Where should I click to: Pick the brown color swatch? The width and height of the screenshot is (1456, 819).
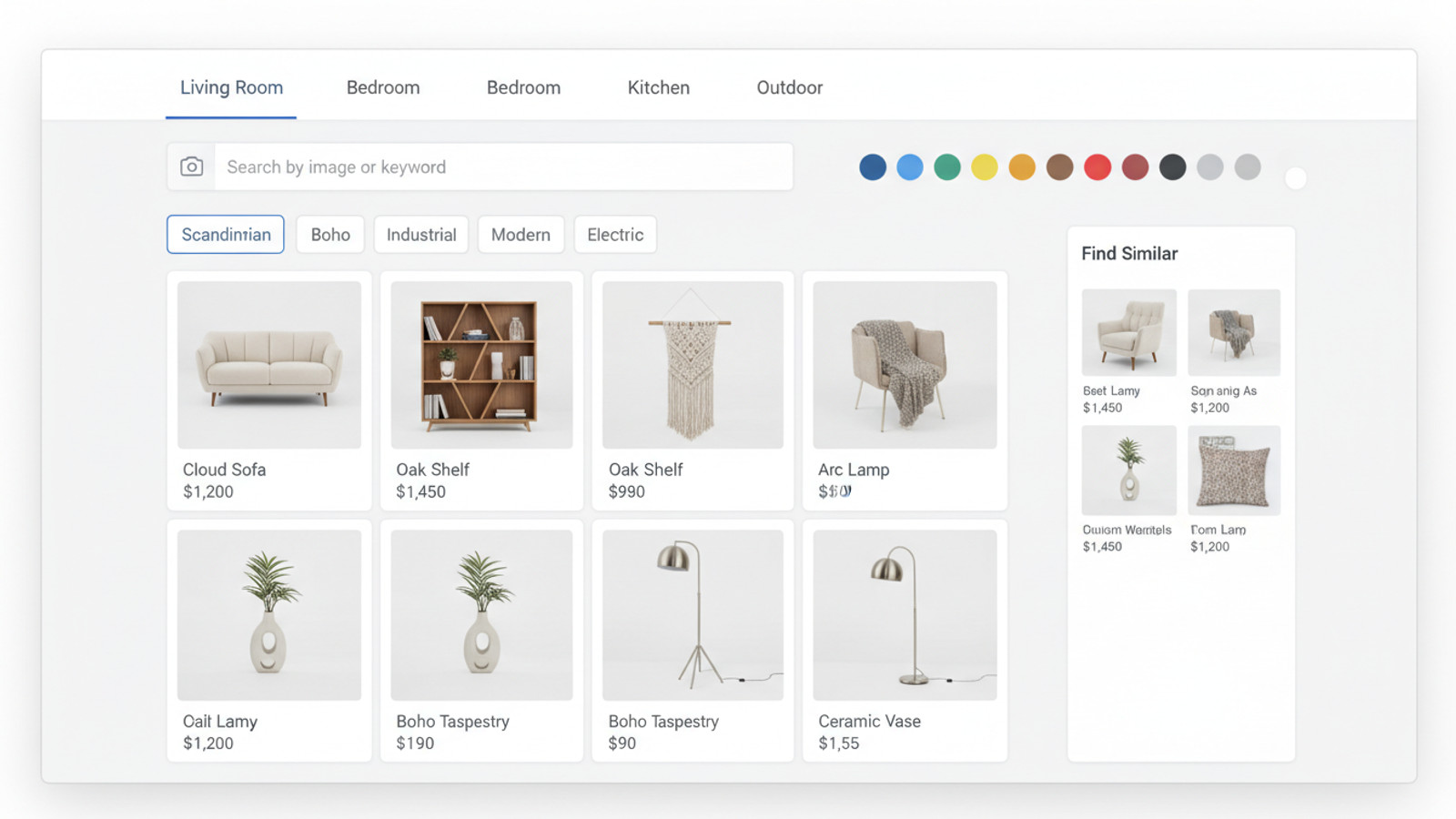pyautogui.click(x=1060, y=167)
